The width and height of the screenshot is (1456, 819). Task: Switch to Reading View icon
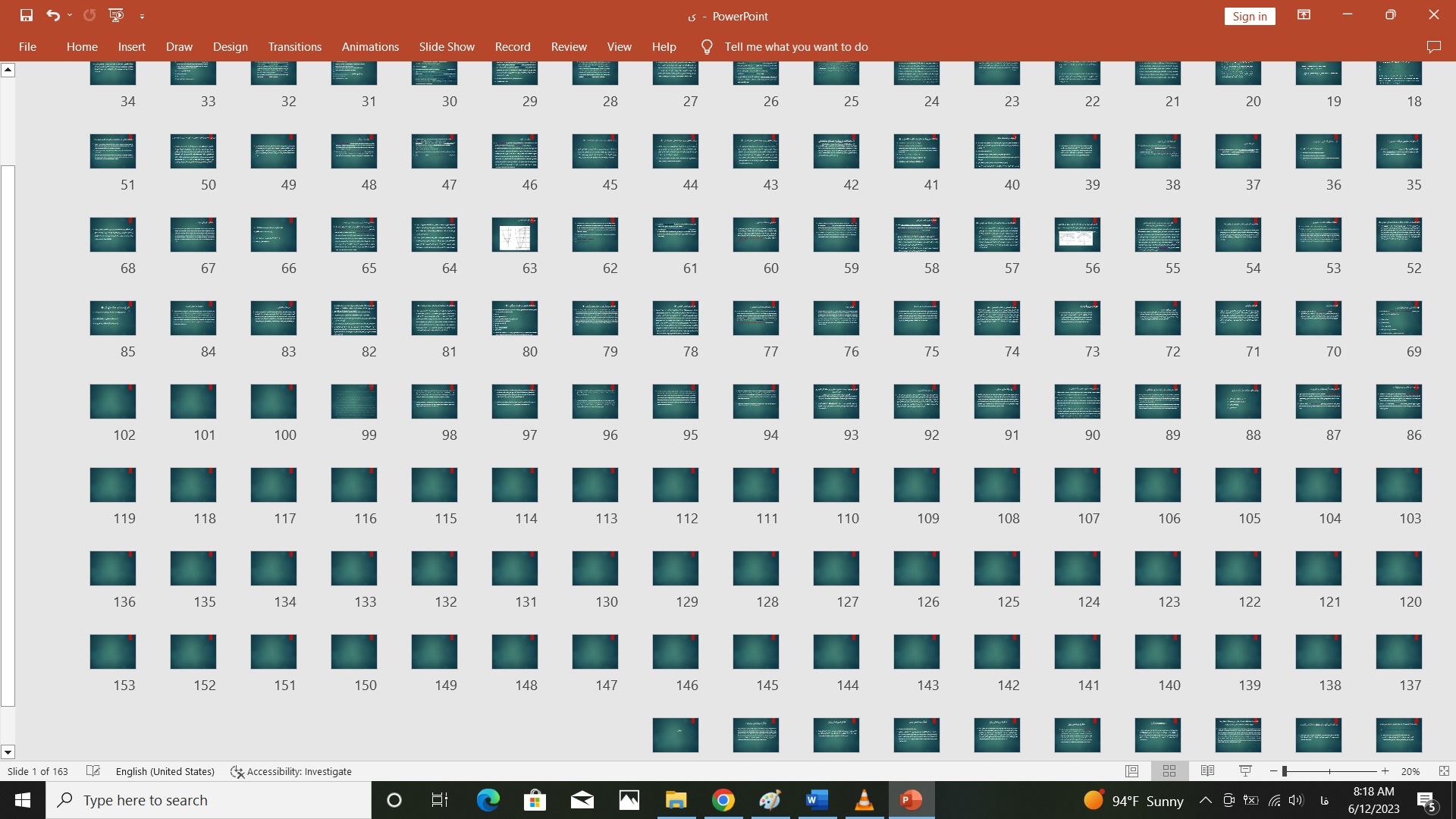coord(1208,771)
